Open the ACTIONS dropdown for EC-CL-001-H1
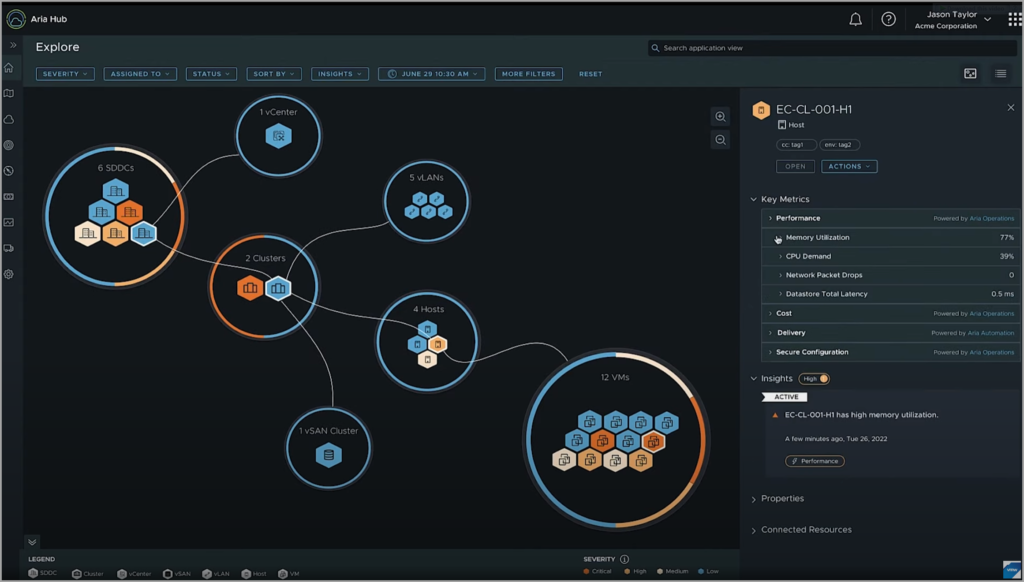 (848, 166)
